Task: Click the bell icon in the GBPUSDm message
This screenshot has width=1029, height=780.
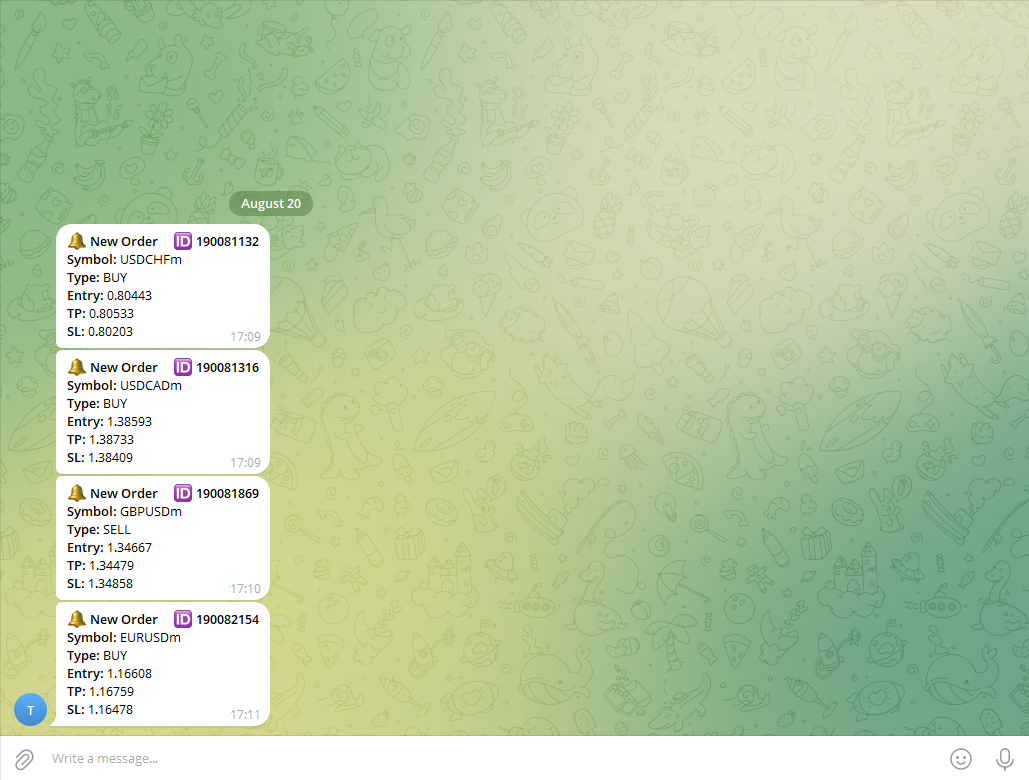Action: 76,493
